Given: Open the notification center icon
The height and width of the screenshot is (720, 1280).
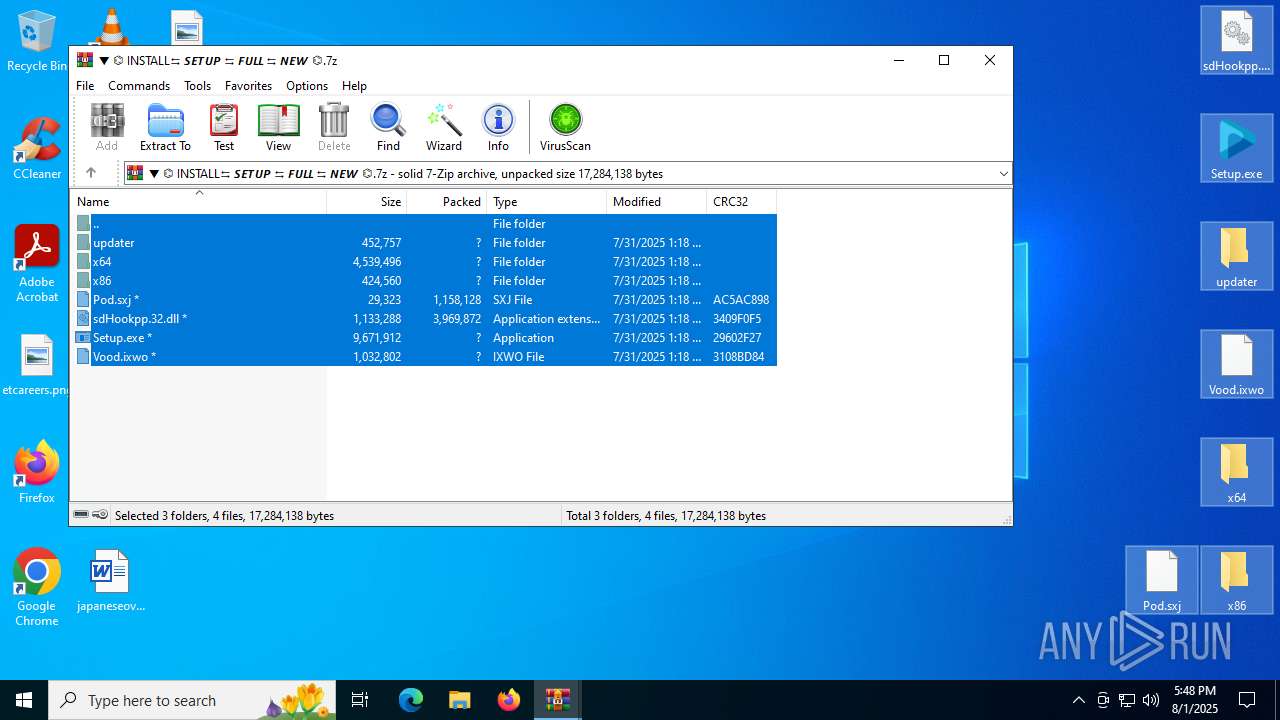Looking at the screenshot, I should [1247, 700].
